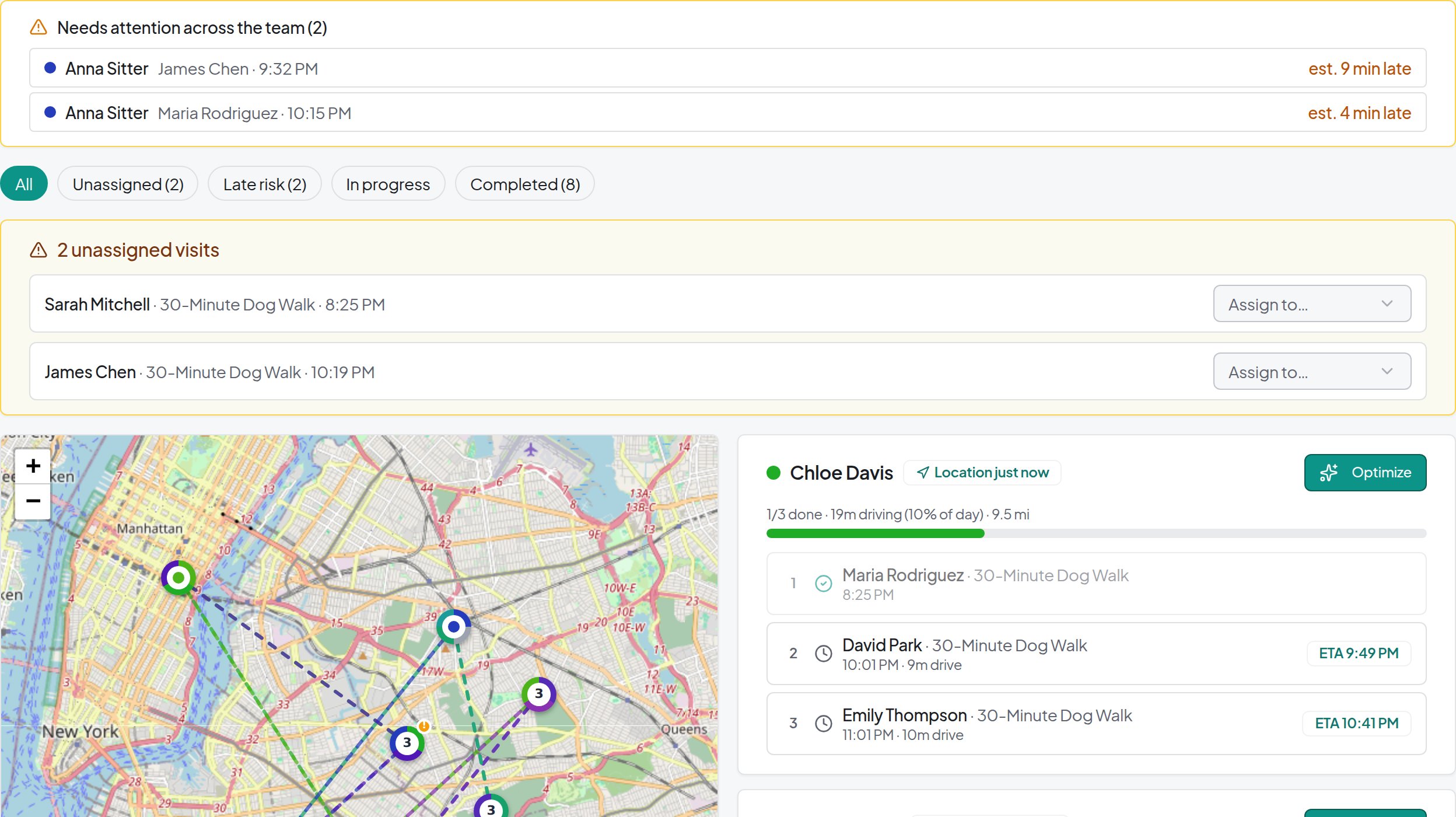Select the All filter chip
1456x817 pixels.
pyautogui.click(x=24, y=184)
